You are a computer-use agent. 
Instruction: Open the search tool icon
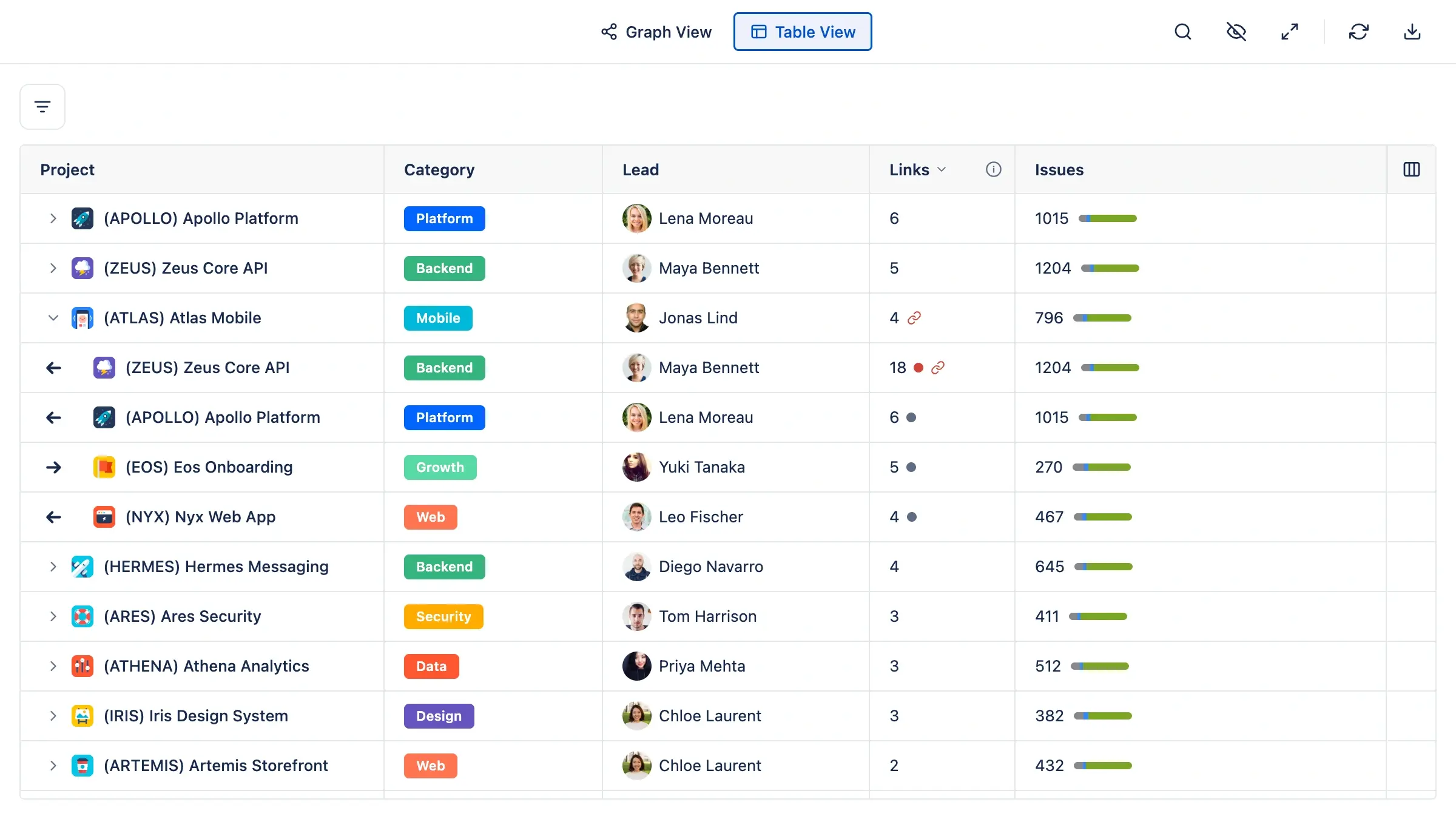1183,32
